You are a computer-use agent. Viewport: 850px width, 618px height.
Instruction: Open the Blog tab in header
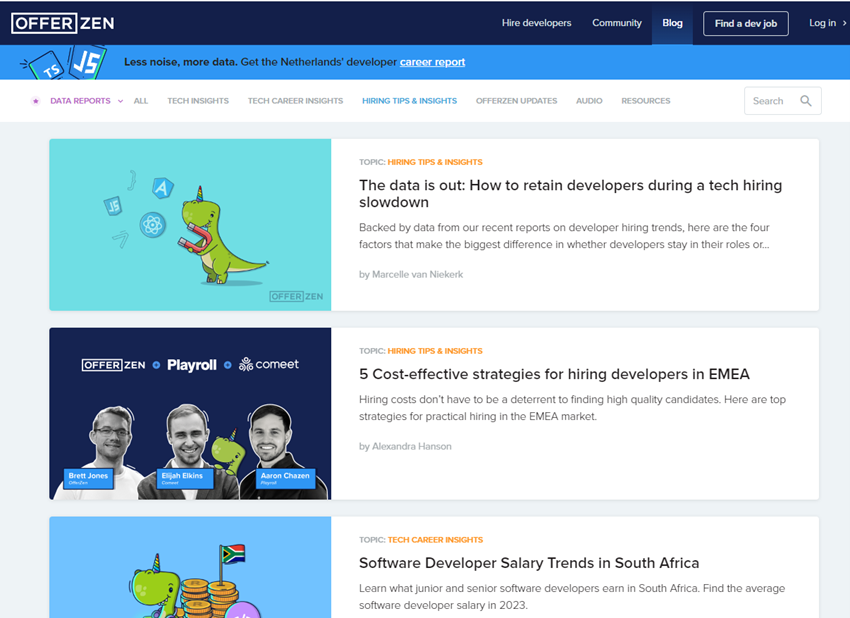click(x=672, y=23)
